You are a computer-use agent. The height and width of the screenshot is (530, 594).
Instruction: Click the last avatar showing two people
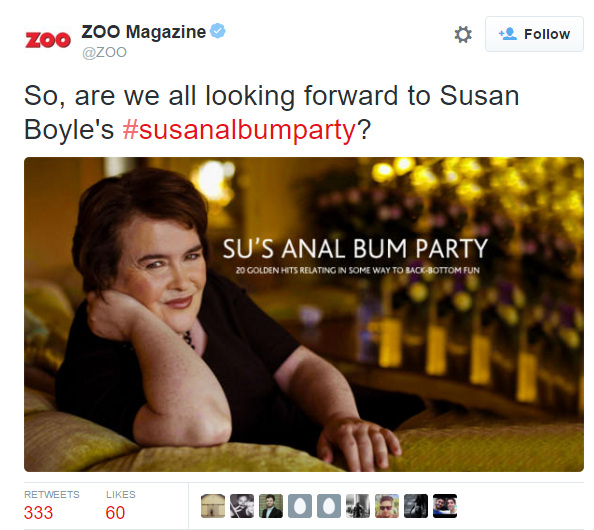pyautogui.click(x=445, y=506)
